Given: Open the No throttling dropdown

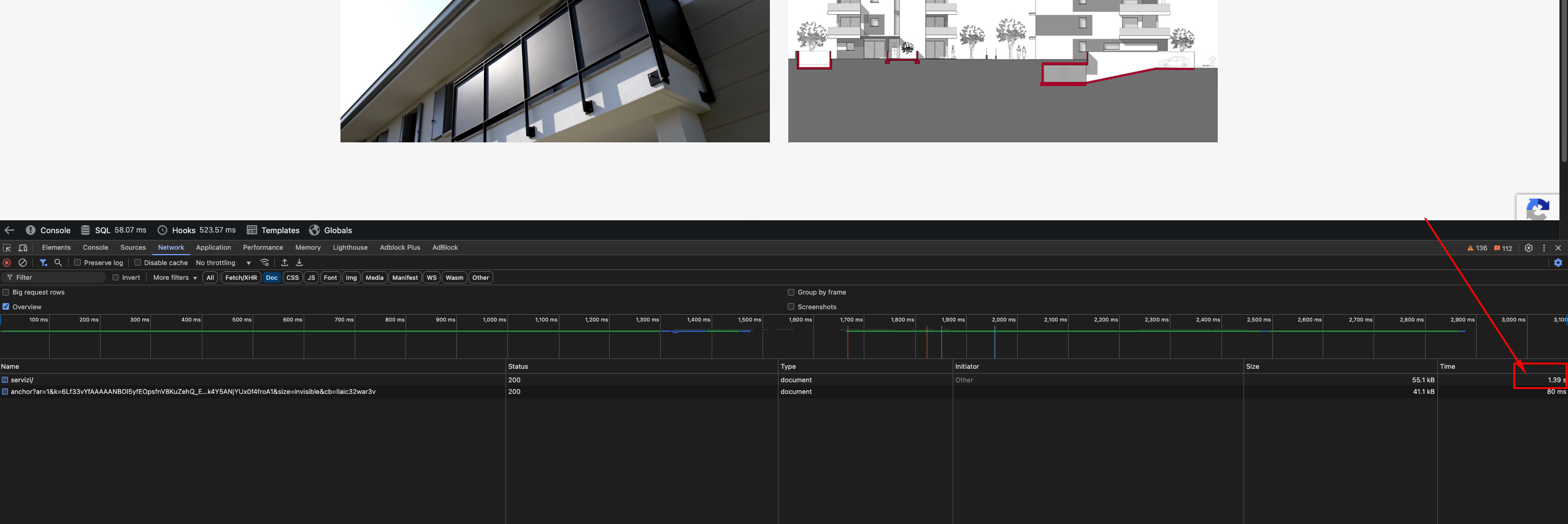Looking at the screenshot, I should (223, 263).
